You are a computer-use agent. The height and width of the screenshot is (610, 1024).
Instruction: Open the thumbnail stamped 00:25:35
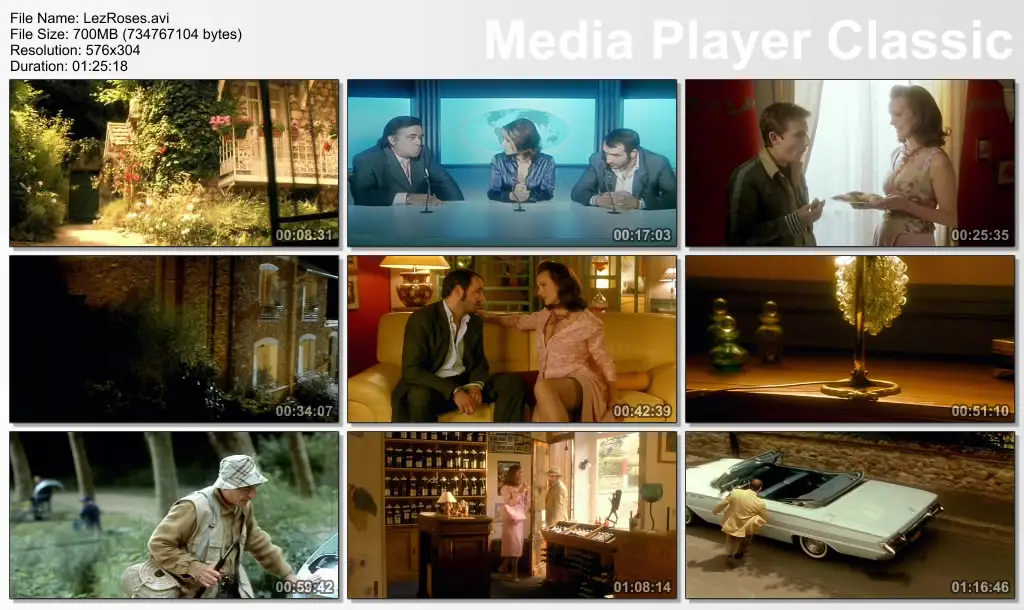[850, 163]
